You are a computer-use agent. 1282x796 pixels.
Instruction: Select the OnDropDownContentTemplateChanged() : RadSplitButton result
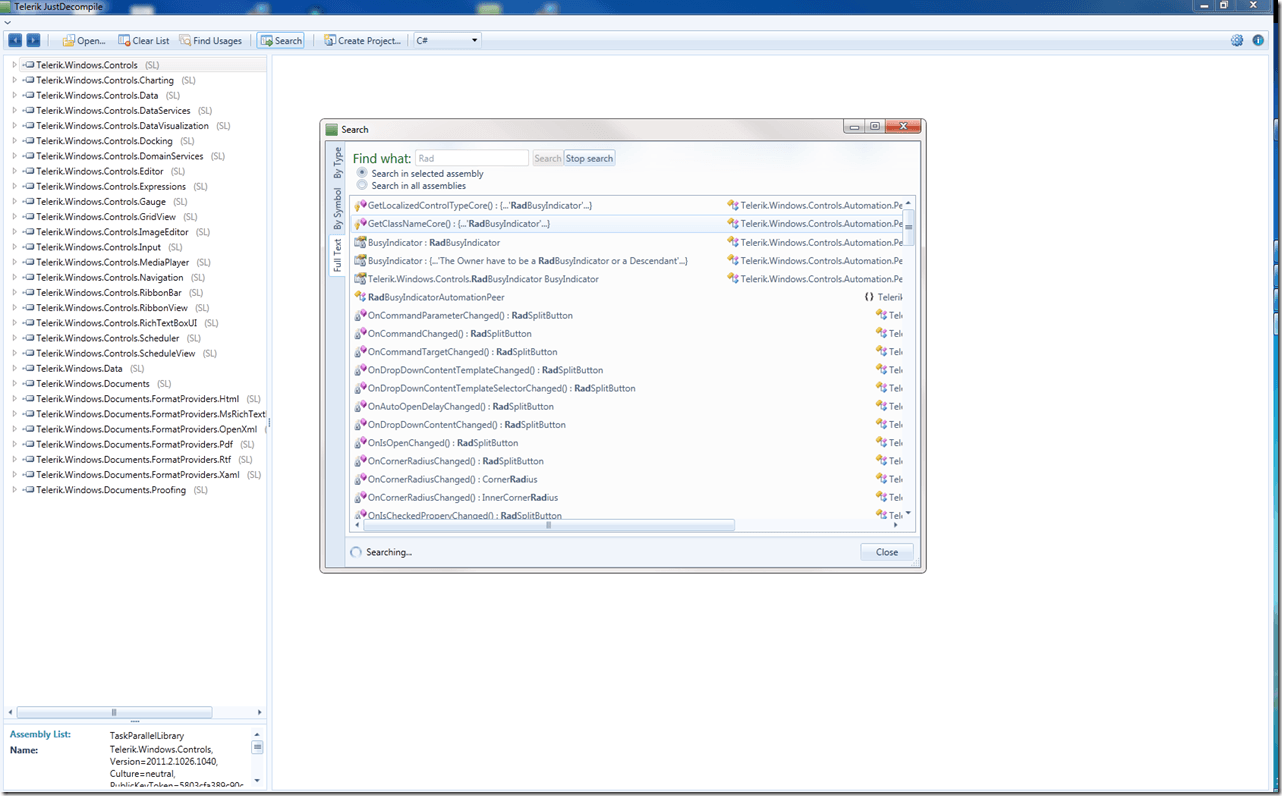486,370
